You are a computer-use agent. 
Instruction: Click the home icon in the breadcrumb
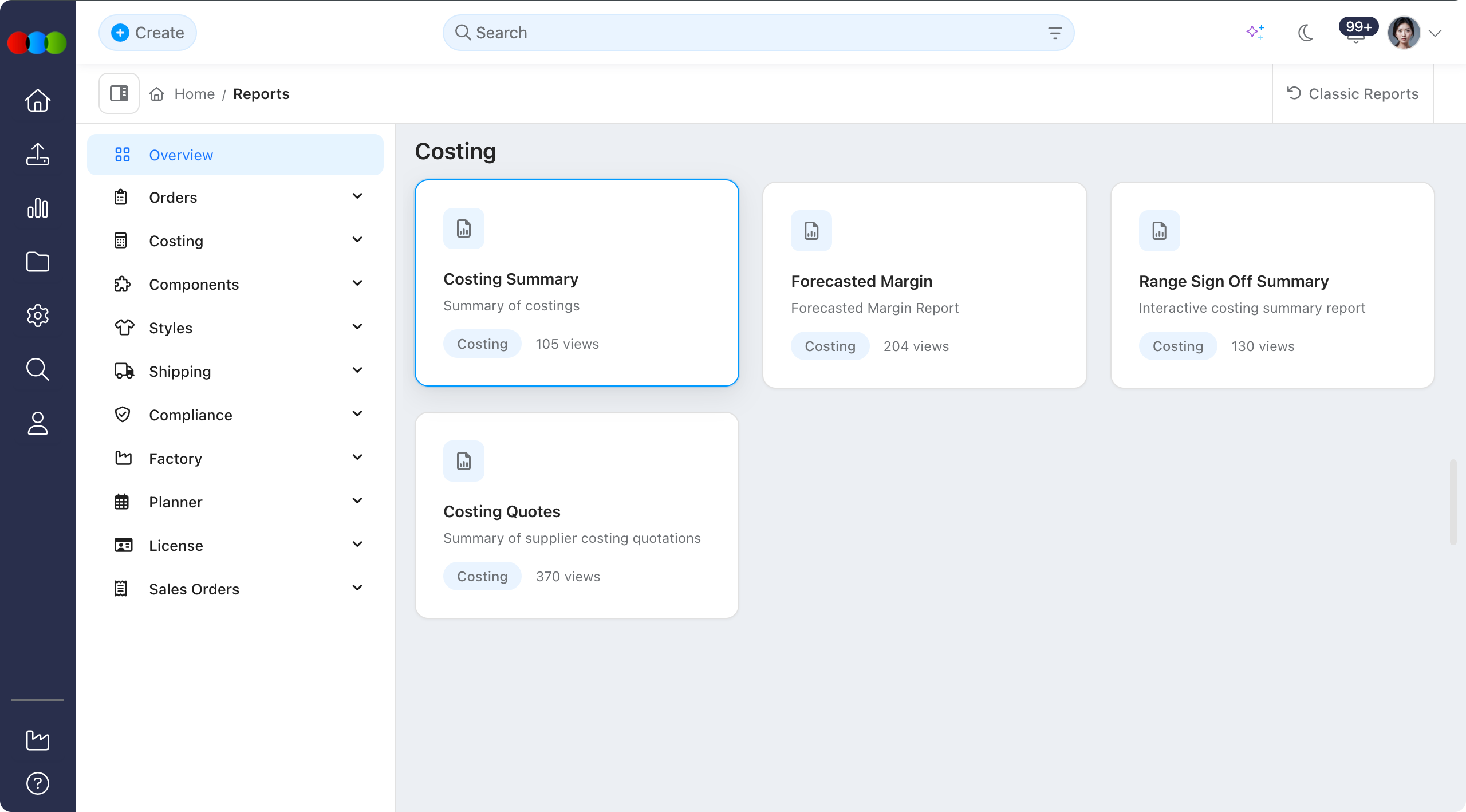click(157, 94)
